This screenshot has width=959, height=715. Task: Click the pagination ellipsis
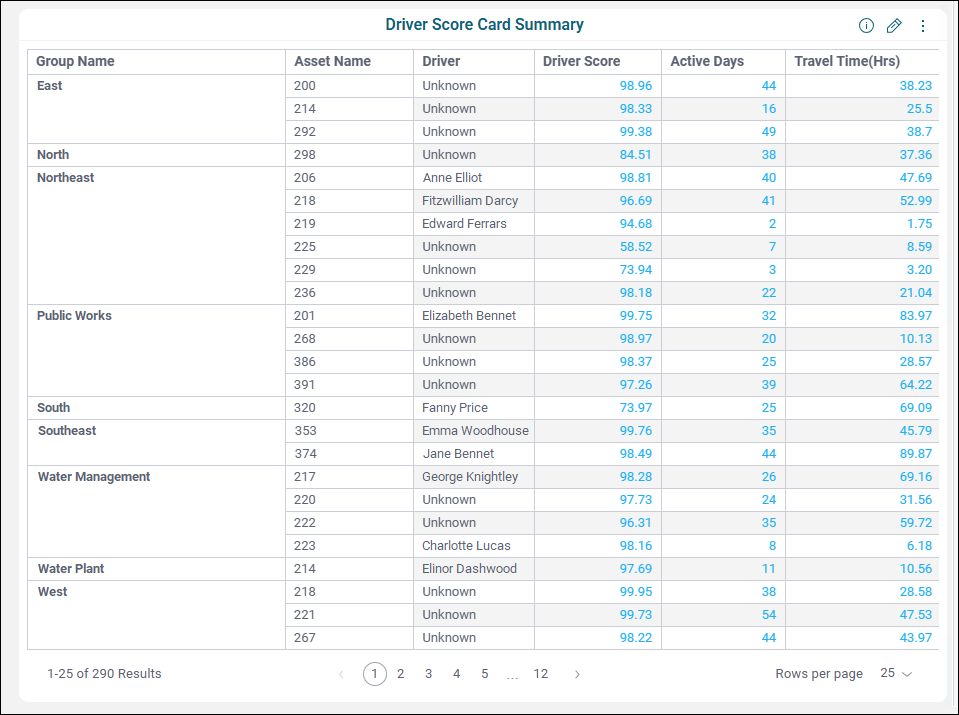pos(513,676)
